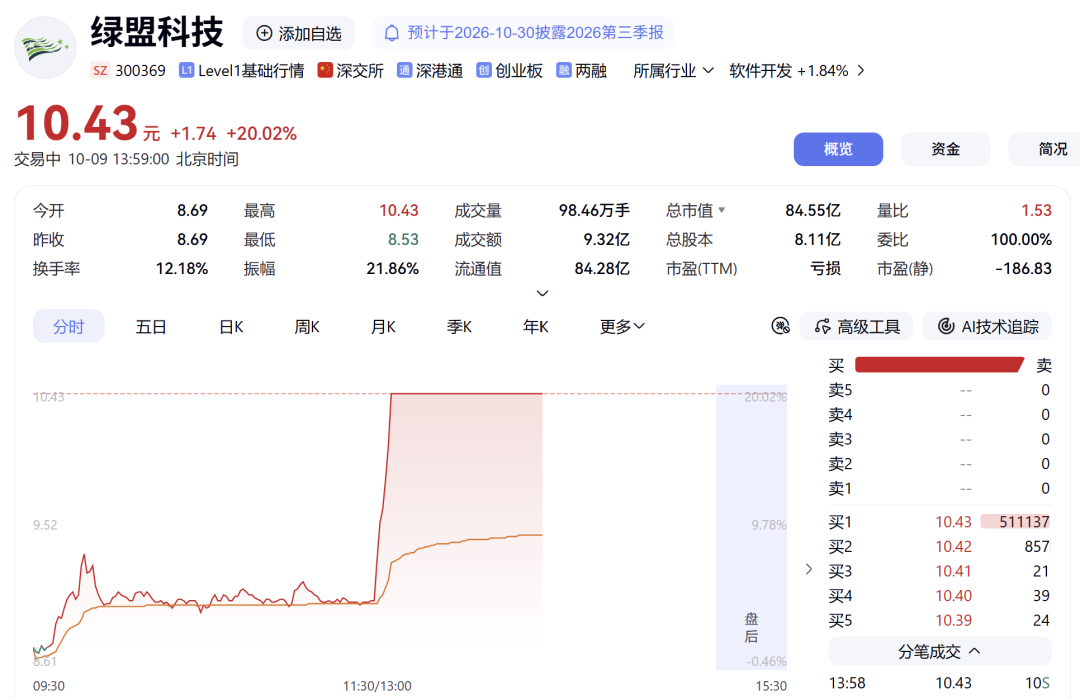The image size is (1080, 699).
Task: Expand more quote data chevron
Action: 542,293
